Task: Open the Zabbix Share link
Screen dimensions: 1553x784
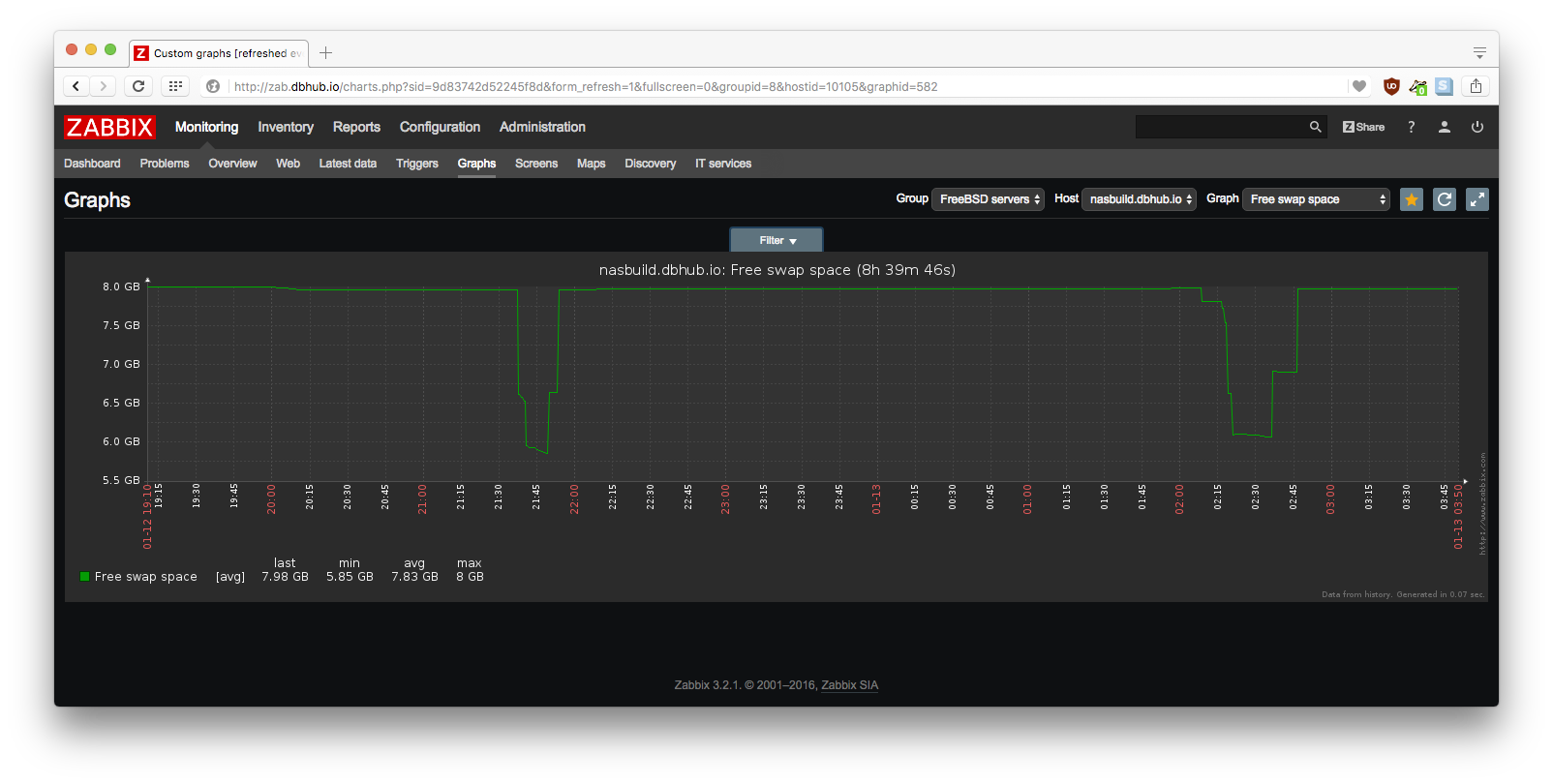Action: pos(1363,127)
